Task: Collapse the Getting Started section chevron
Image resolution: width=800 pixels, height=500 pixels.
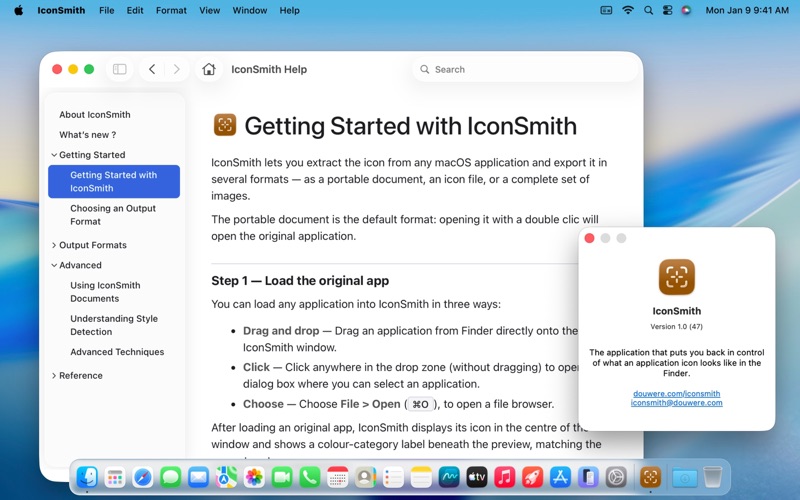Action: 54,155
